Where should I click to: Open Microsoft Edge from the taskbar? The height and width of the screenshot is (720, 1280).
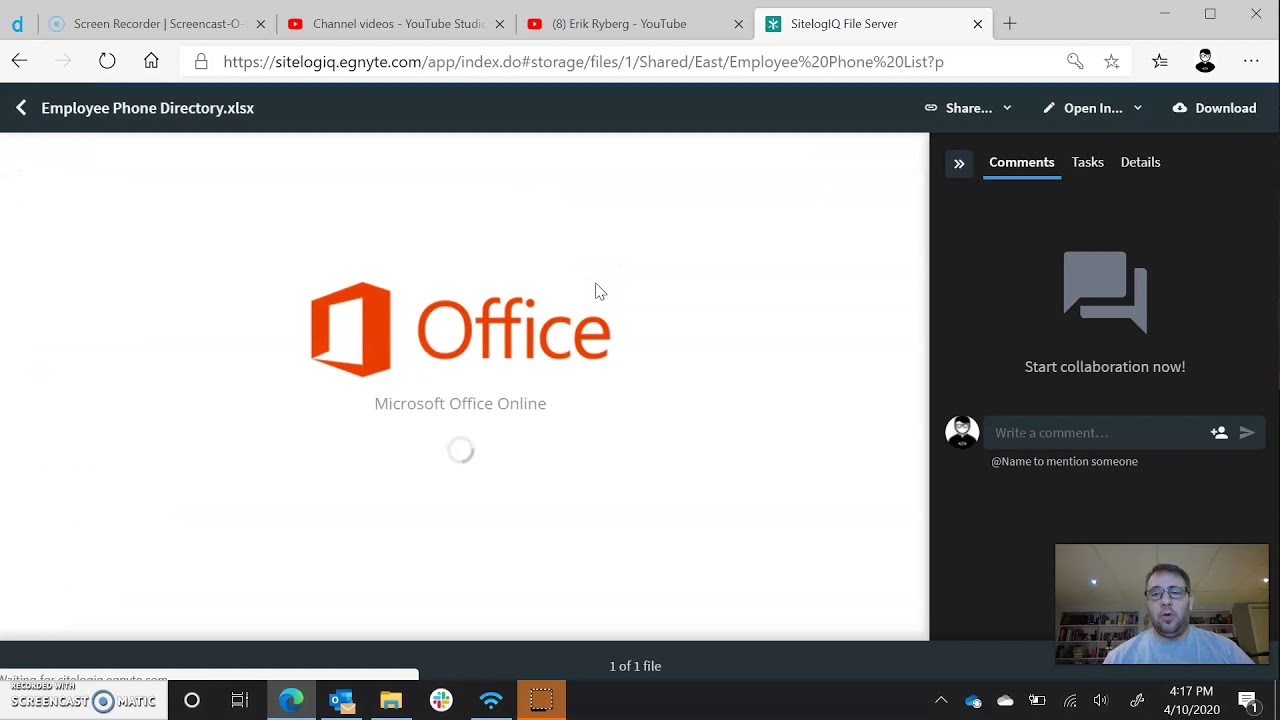pos(291,700)
